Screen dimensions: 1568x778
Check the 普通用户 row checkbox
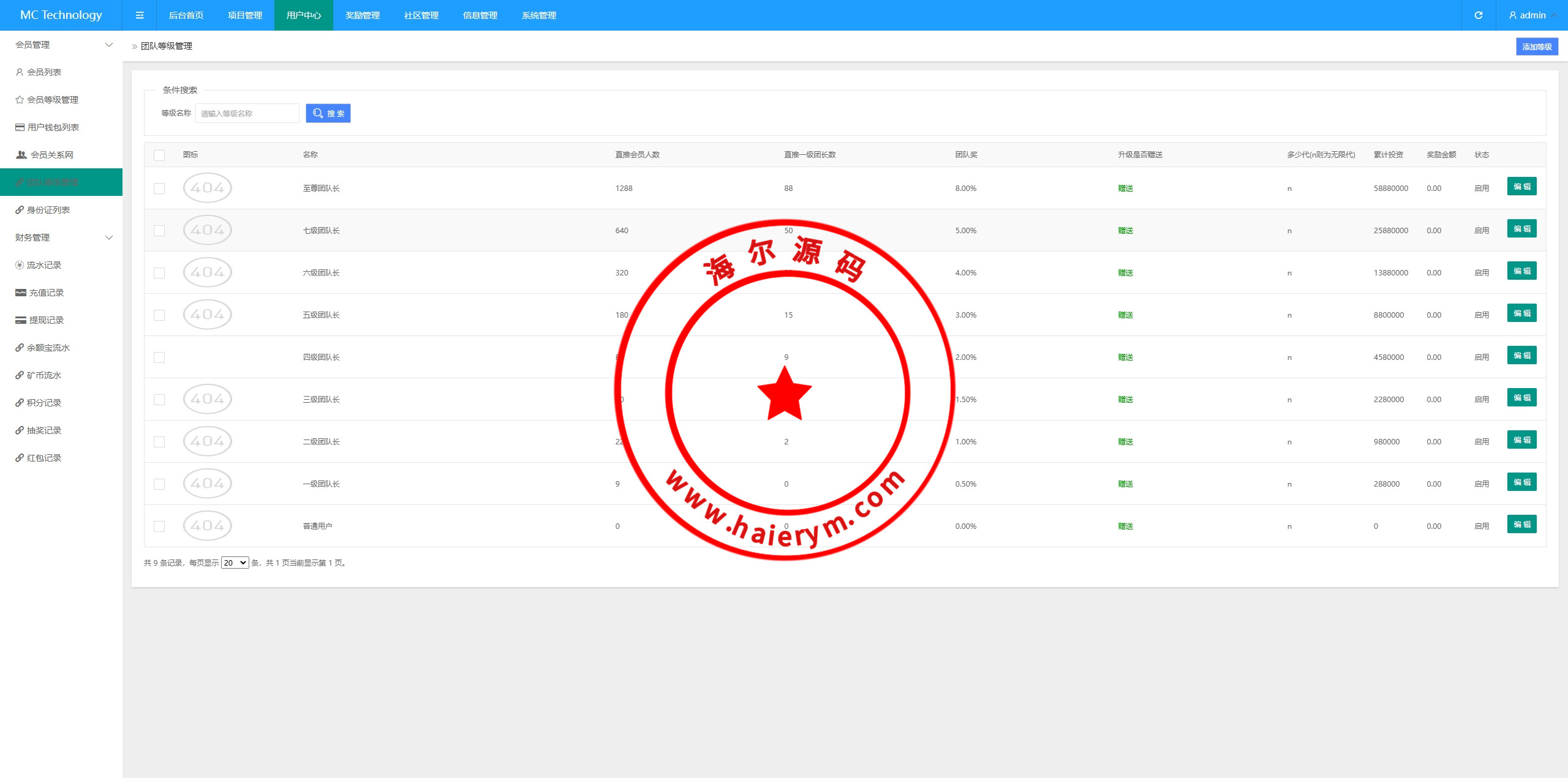(159, 526)
